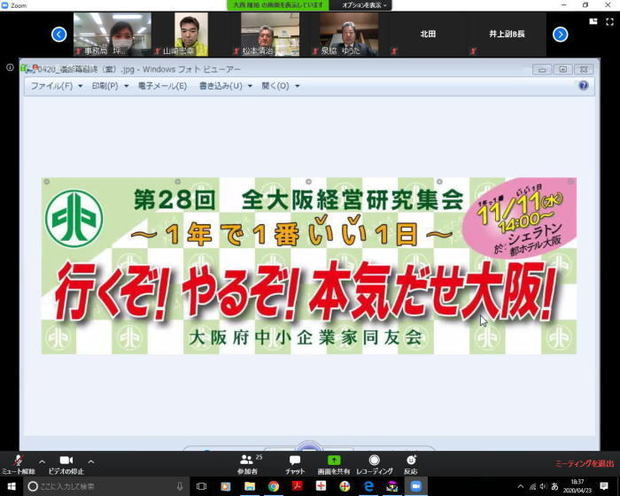The width and height of the screenshot is (620, 496).
Task: Open Task View on taskbar
Action: pos(201,486)
